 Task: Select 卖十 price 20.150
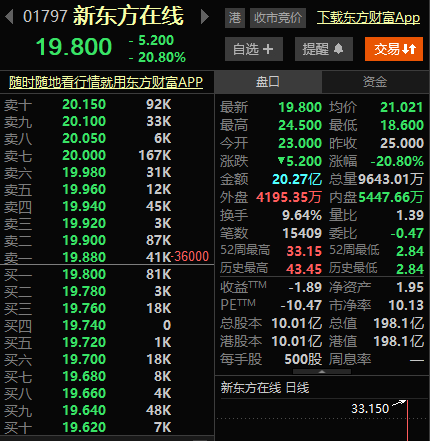[x=84, y=104]
